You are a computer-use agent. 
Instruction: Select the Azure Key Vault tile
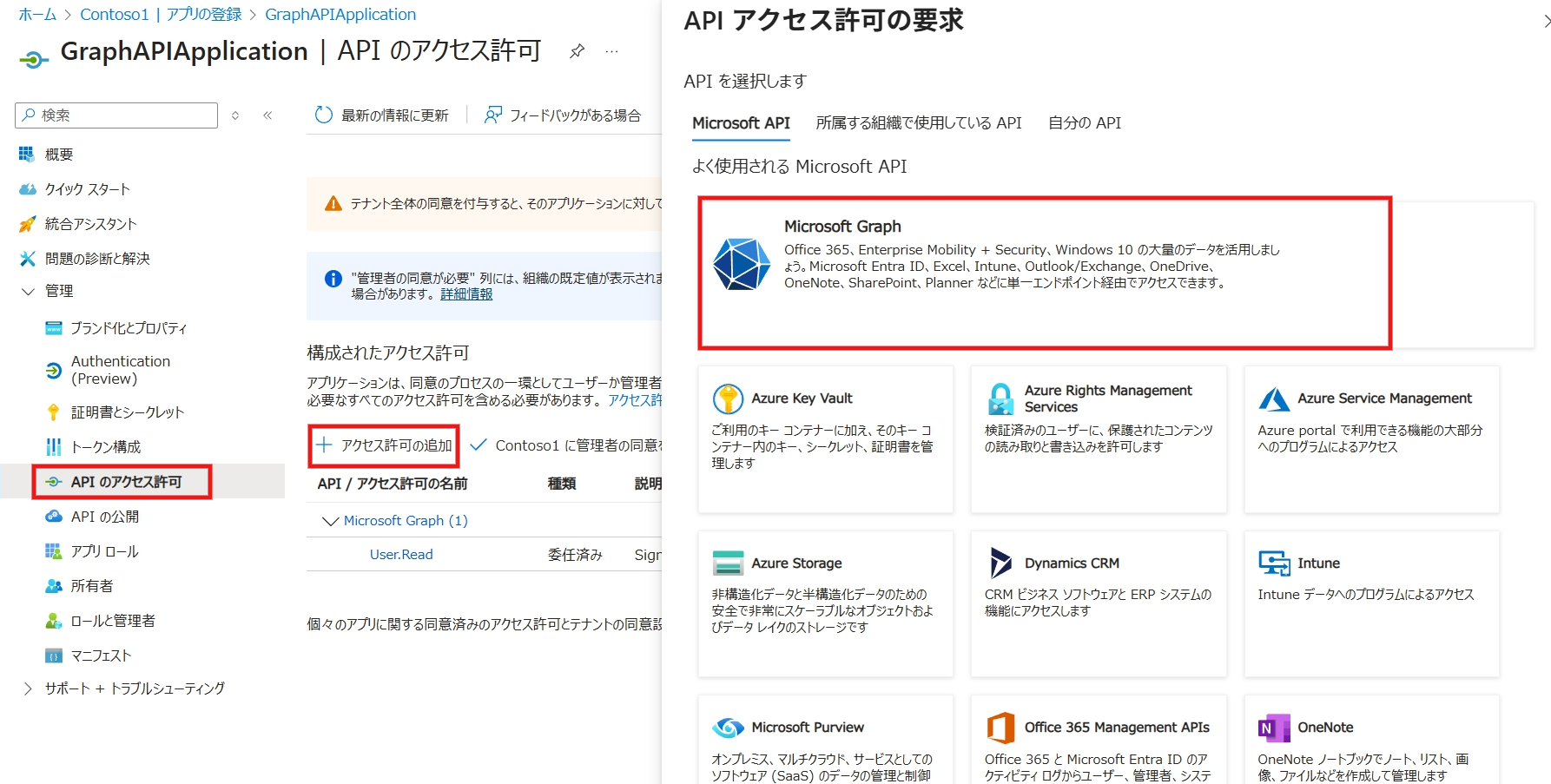(x=824, y=438)
